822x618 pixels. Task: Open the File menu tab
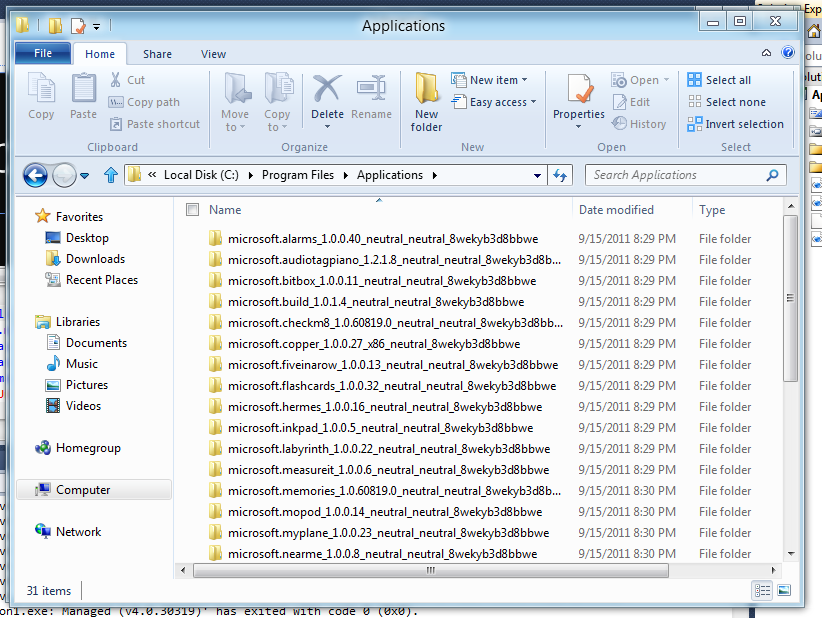[x=43, y=53]
